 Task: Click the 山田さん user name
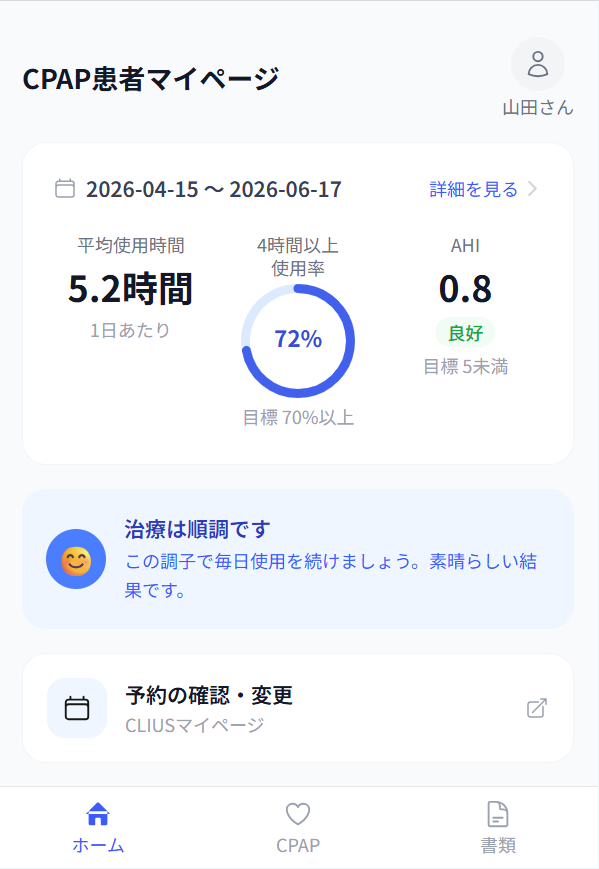(x=537, y=108)
